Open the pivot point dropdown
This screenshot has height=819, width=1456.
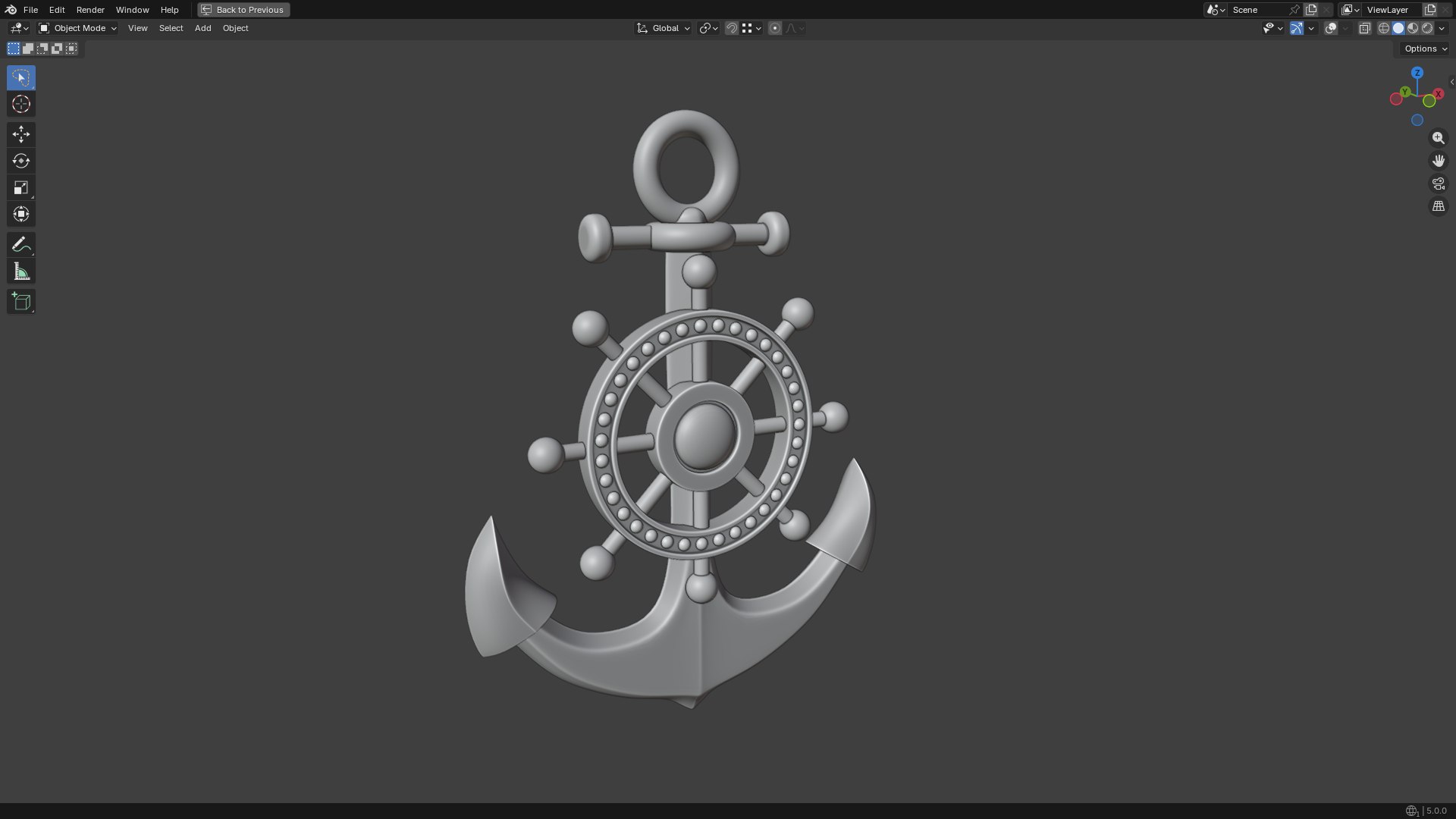pyautogui.click(x=708, y=28)
